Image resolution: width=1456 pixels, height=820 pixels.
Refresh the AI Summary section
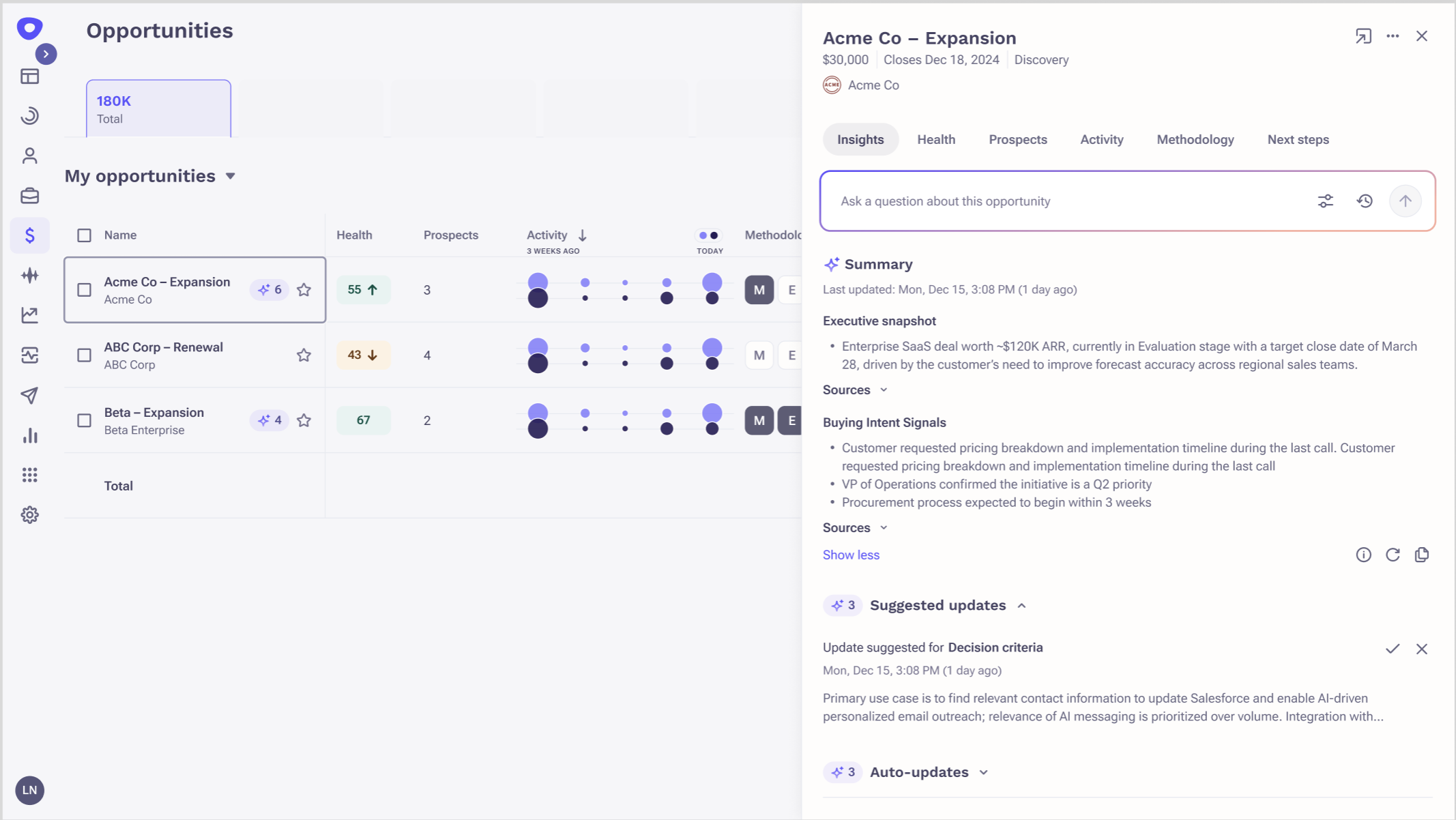tap(1393, 555)
